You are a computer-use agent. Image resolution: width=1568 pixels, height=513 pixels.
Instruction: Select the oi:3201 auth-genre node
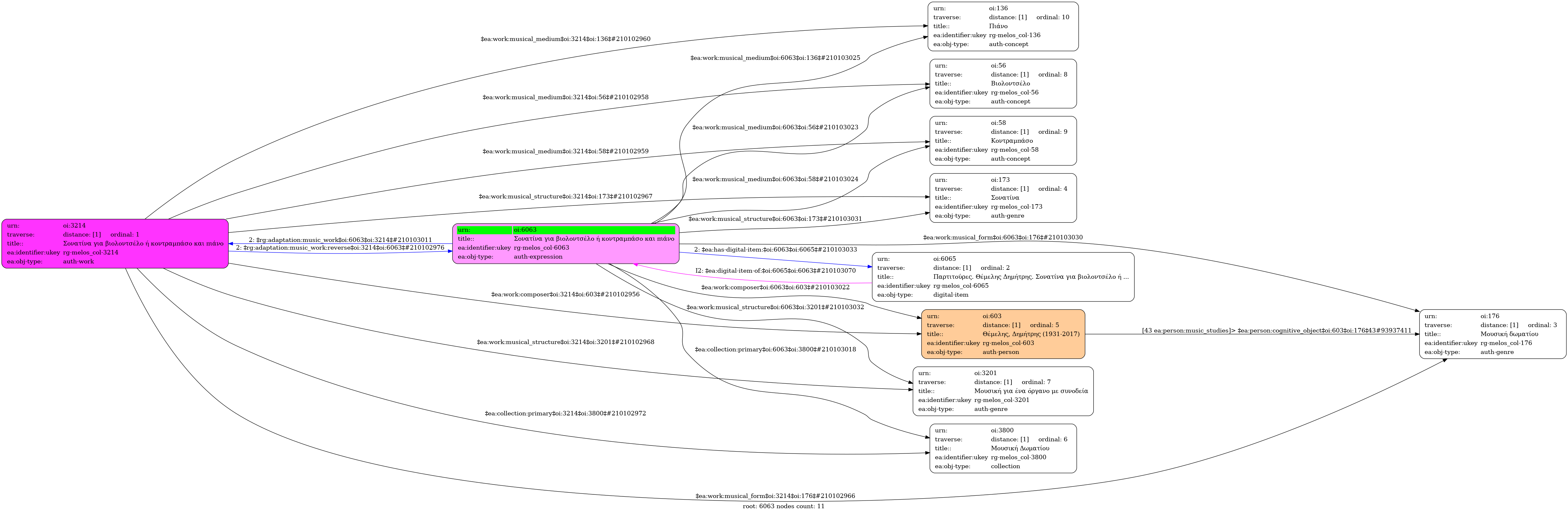click(1003, 391)
